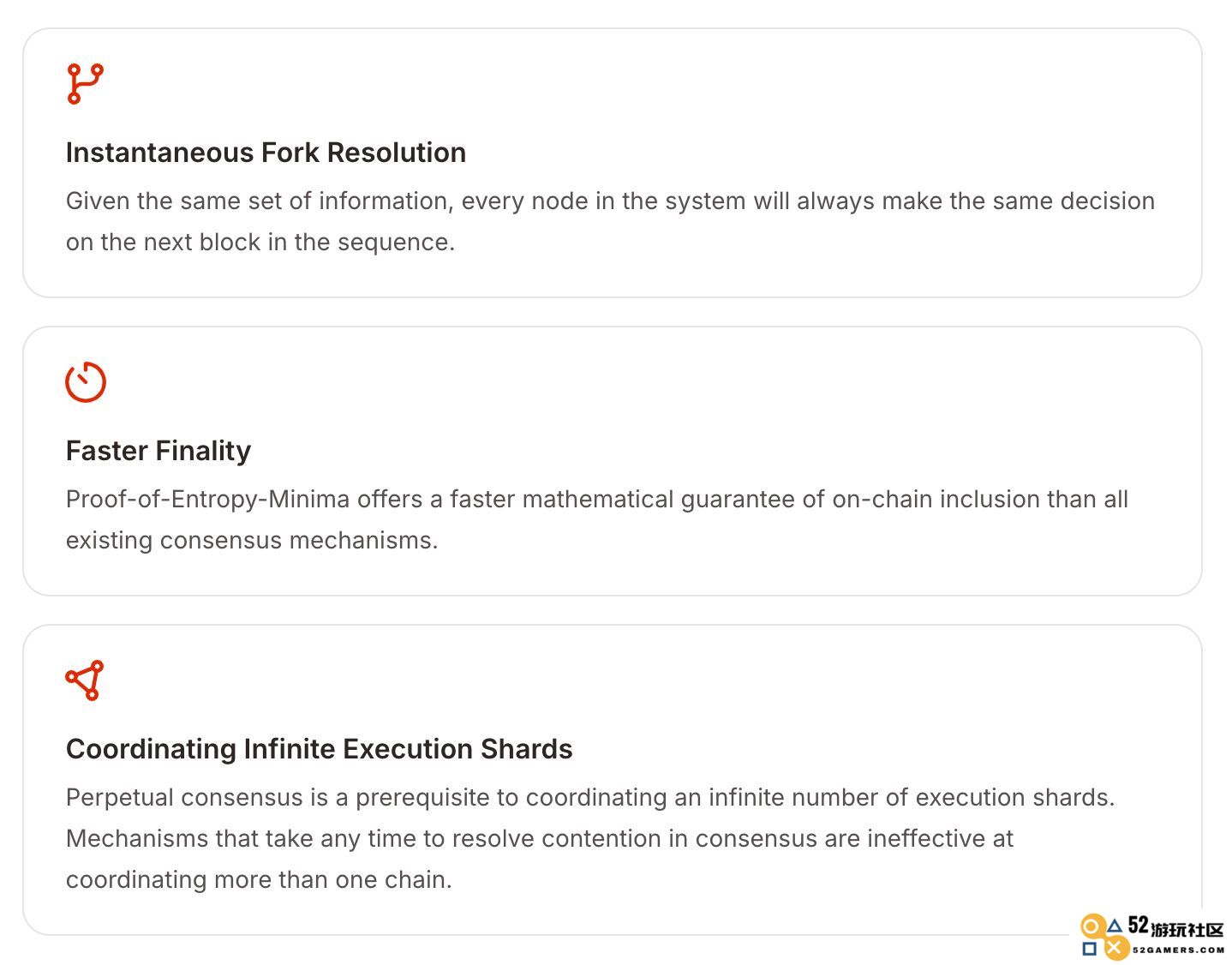This screenshot has width=1232, height=965.
Task: Click the Proof-of-Entropy-Minima description text
Action: pos(597,519)
